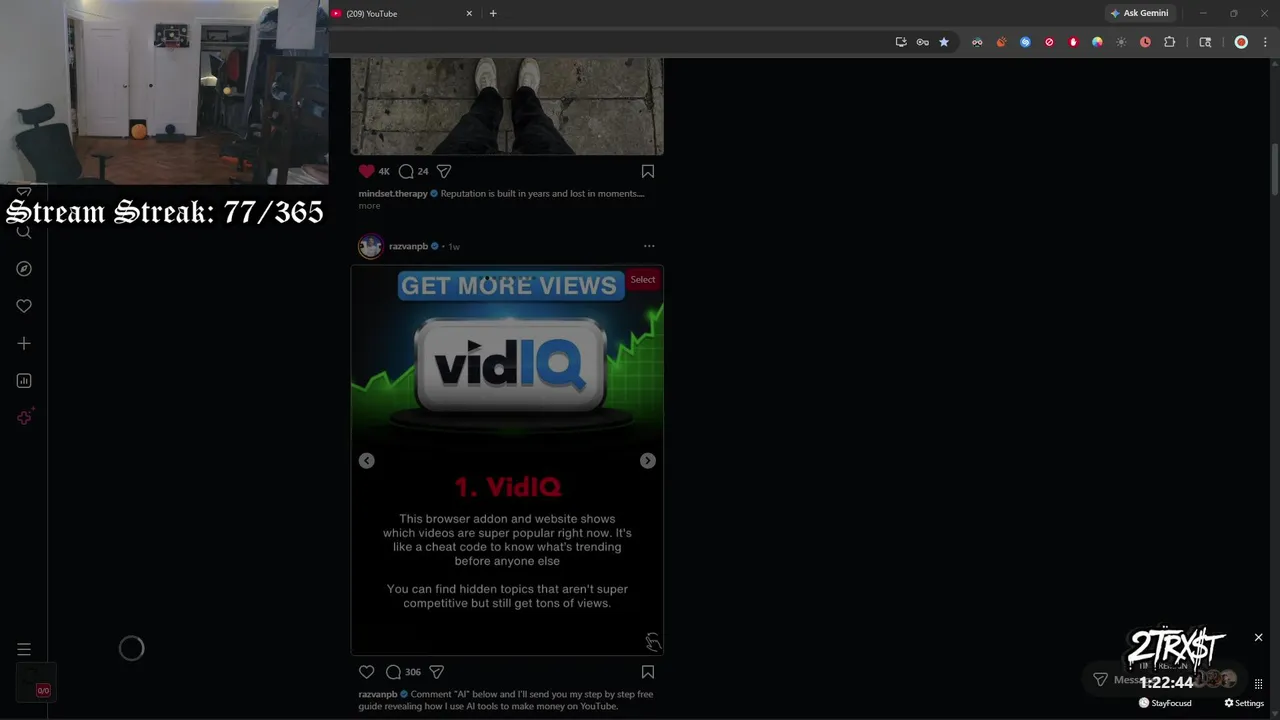Create a new post with plus icon

tap(24, 343)
